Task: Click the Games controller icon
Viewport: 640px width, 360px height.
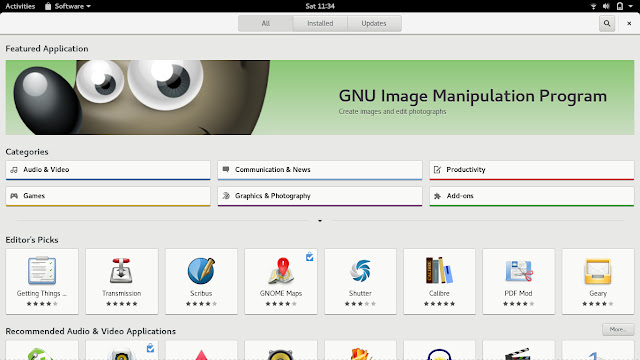Action: point(14,196)
